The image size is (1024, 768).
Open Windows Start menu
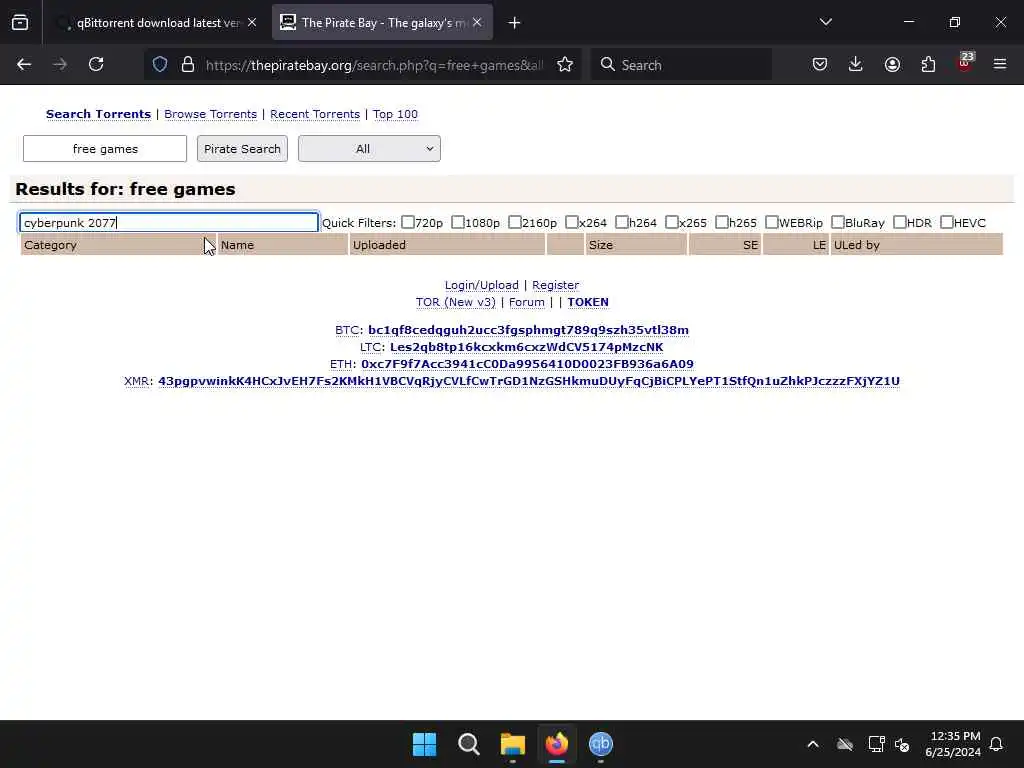[x=424, y=744]
